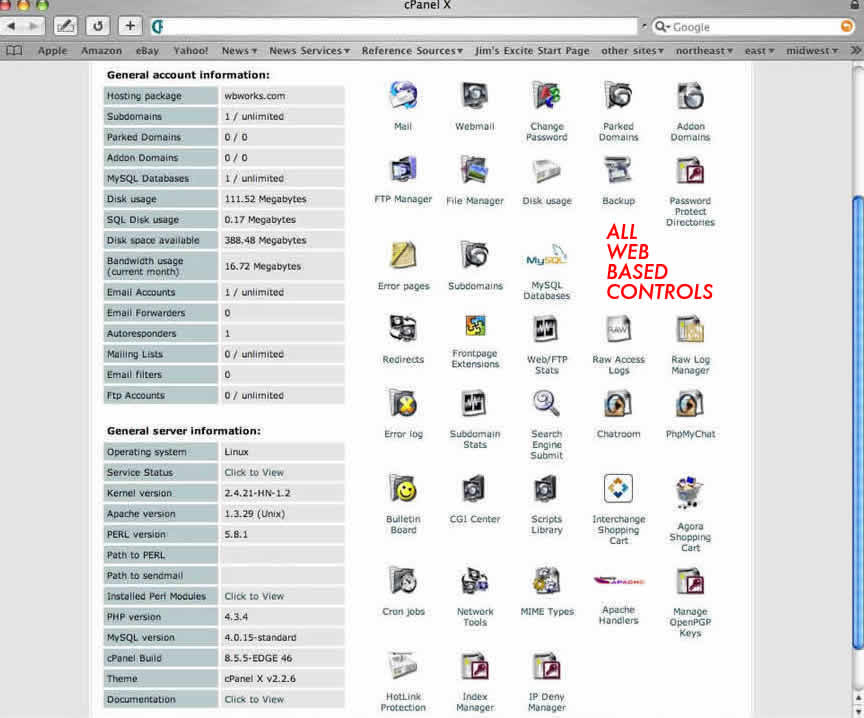Click the Subdomains icon
This screenshot has height=718, width=864.
[x=474, y=256]
